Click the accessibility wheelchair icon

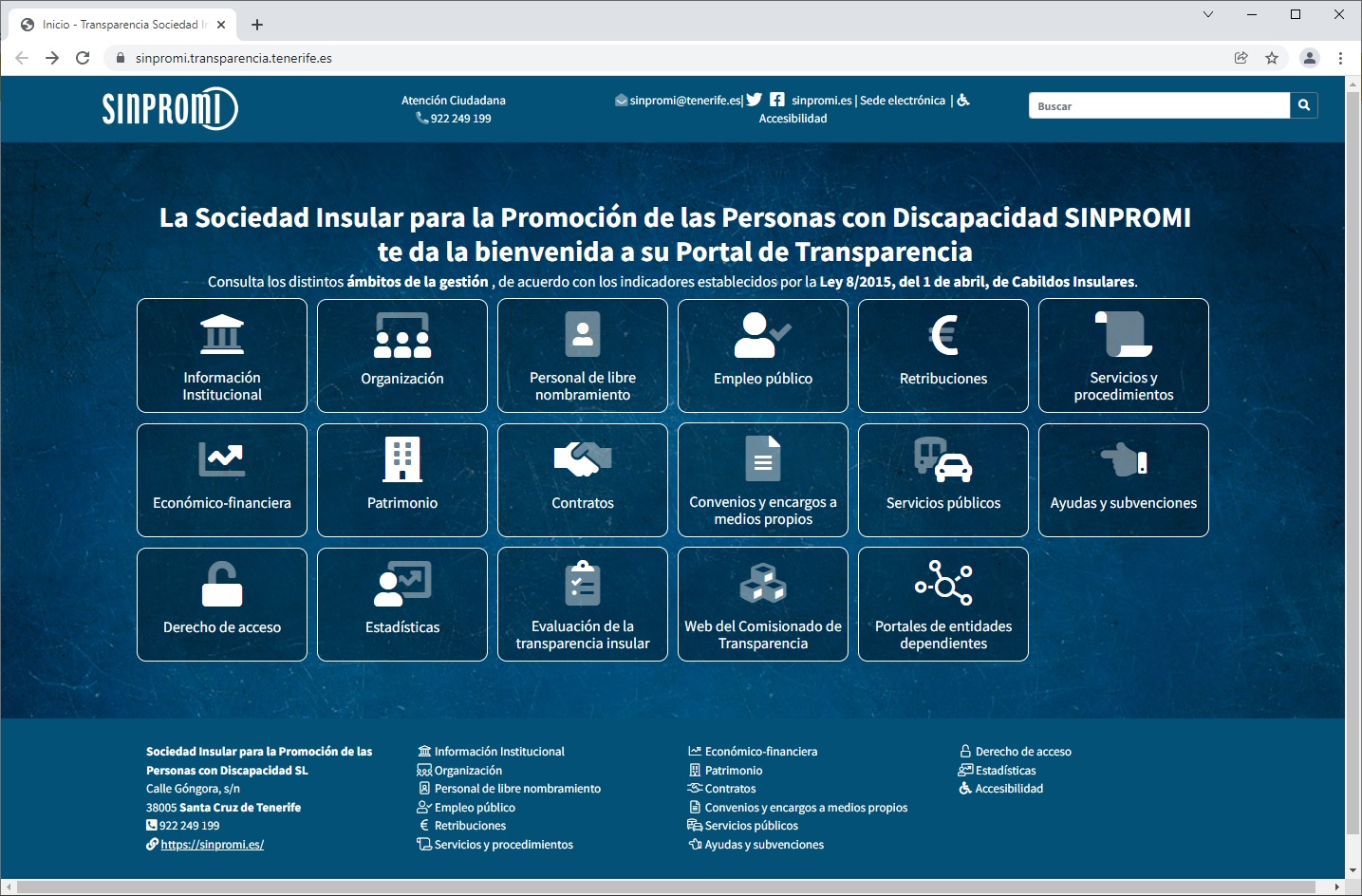coord(964,99)
